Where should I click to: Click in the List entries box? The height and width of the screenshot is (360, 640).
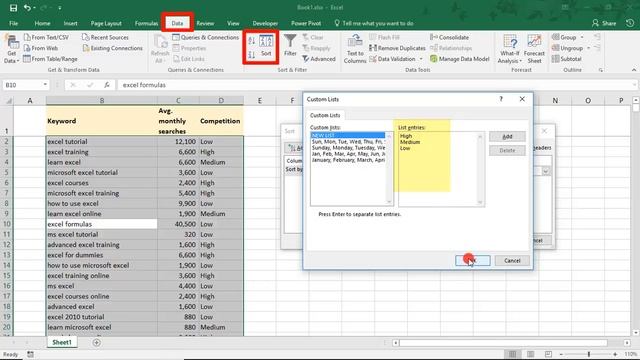pyautogui.click(x=441, y=169)
